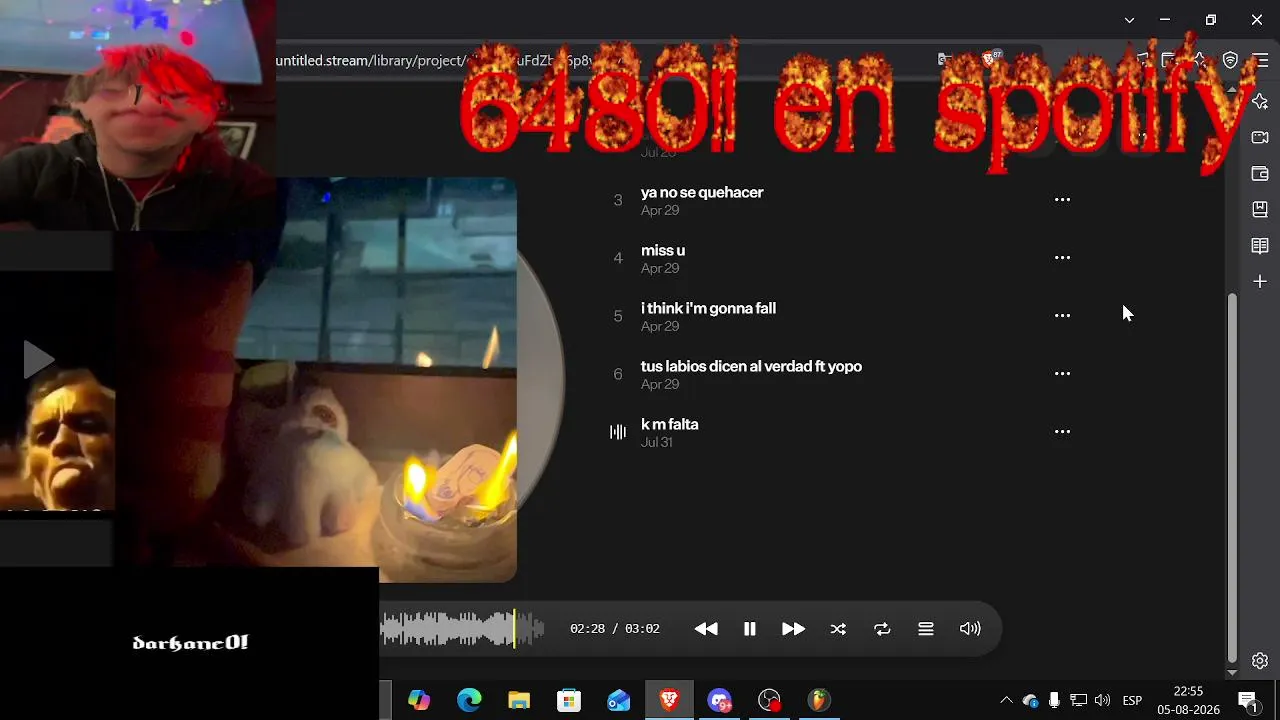Click the microphone tray icon
Image resolution: width=1280 pixels, height=720 pixels.
pos(1054,700)
